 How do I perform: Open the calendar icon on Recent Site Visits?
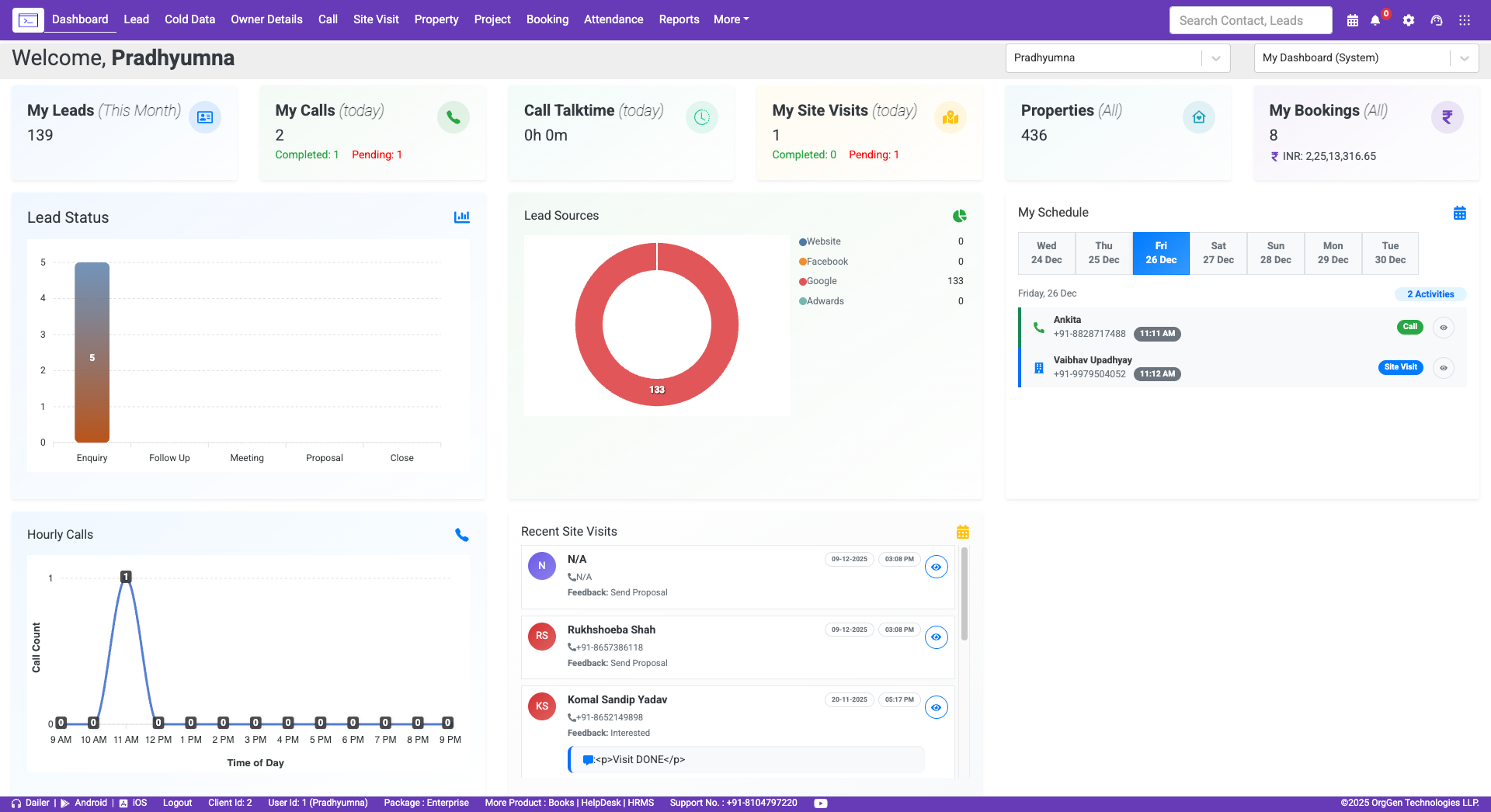tap(962, 532)
